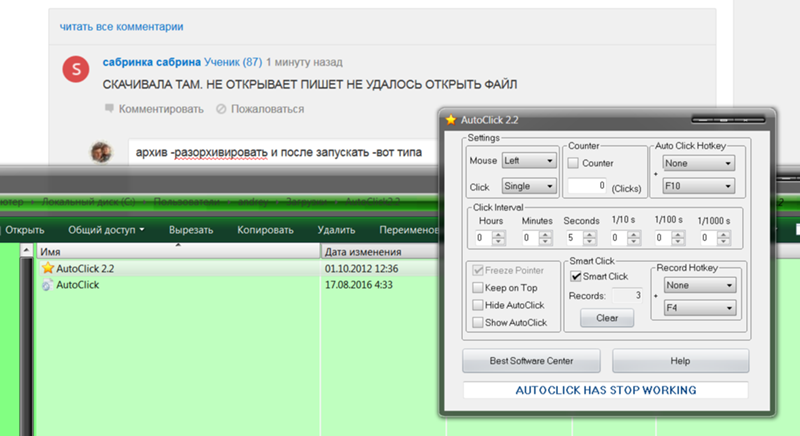Click the Hours spinner arrows
This screenshot has height=436, width=800.
(x=499, y=238)
